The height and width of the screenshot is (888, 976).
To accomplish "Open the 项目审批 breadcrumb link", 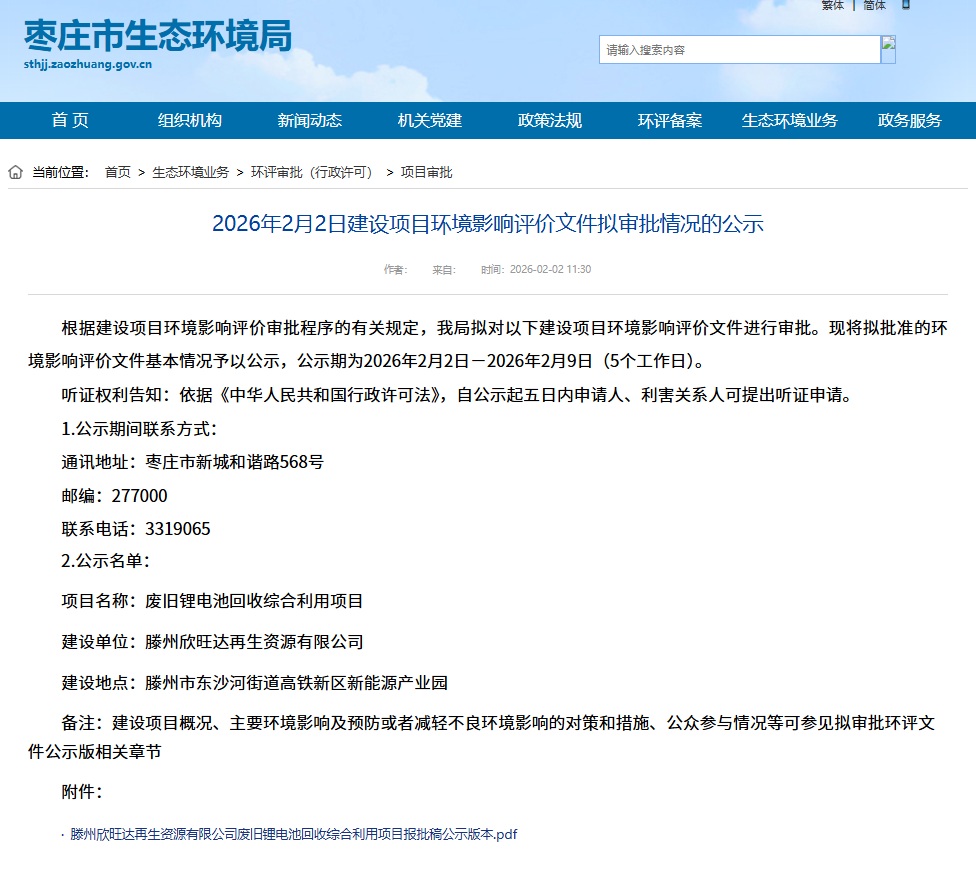I will click(427, 171).
